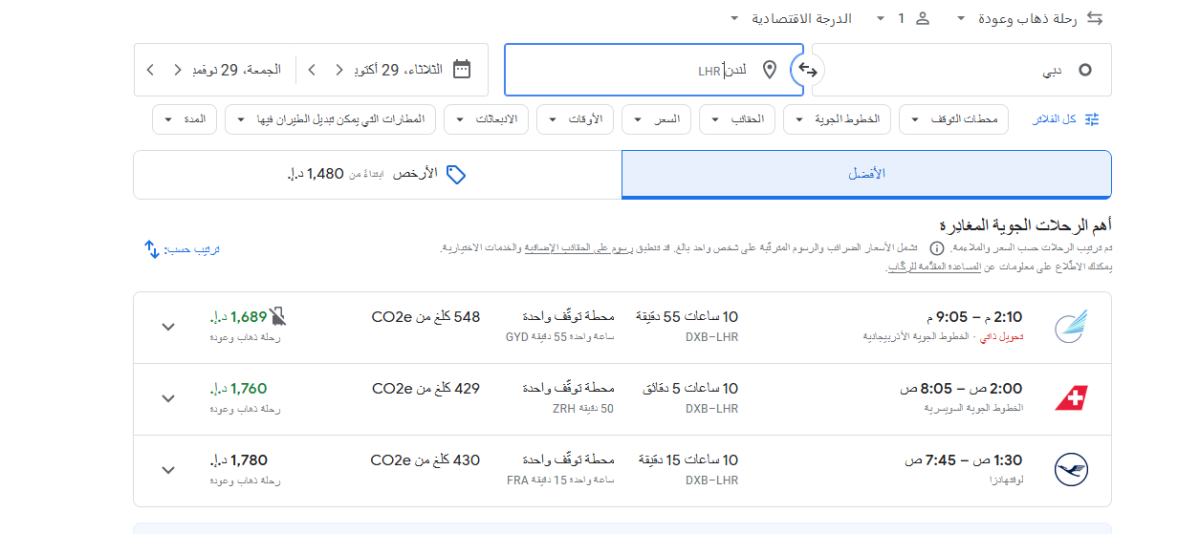Click the Swiss airline logo in second flight
This screenshot has height=534, width=1200.
[1071, 398]
